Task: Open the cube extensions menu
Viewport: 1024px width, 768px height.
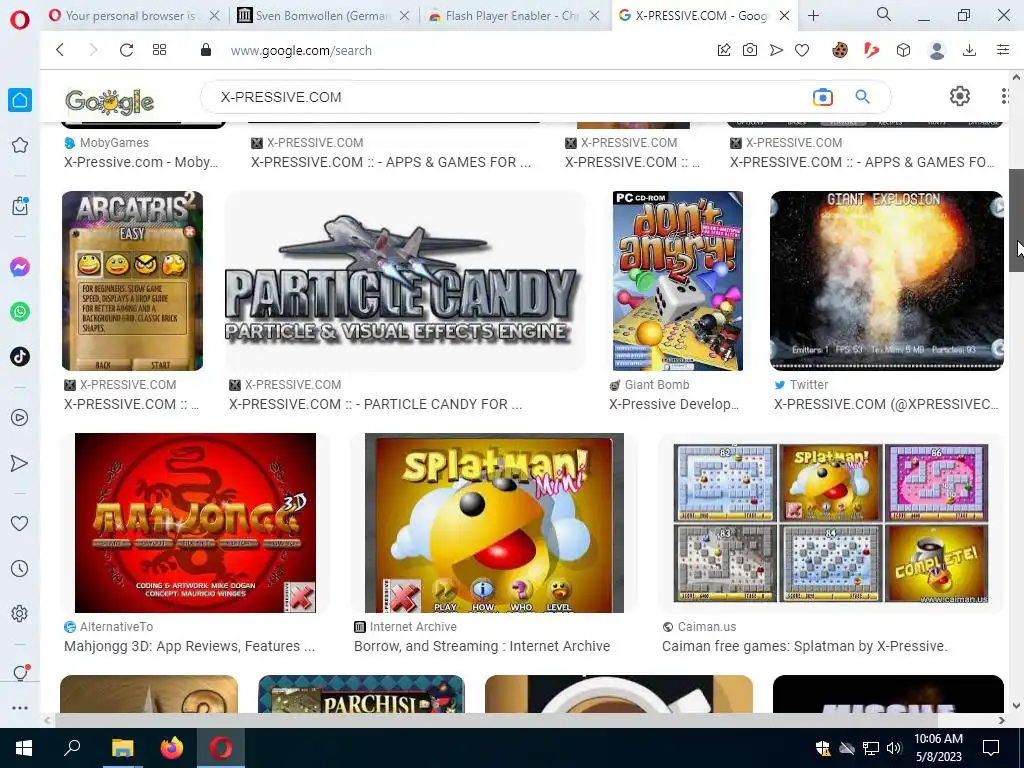Action: tap(903, 50)
